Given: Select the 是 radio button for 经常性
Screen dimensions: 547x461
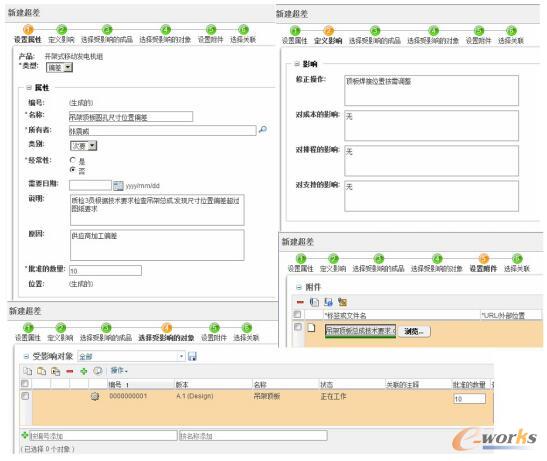Looking at the screenshot, I should click(73, 160).
